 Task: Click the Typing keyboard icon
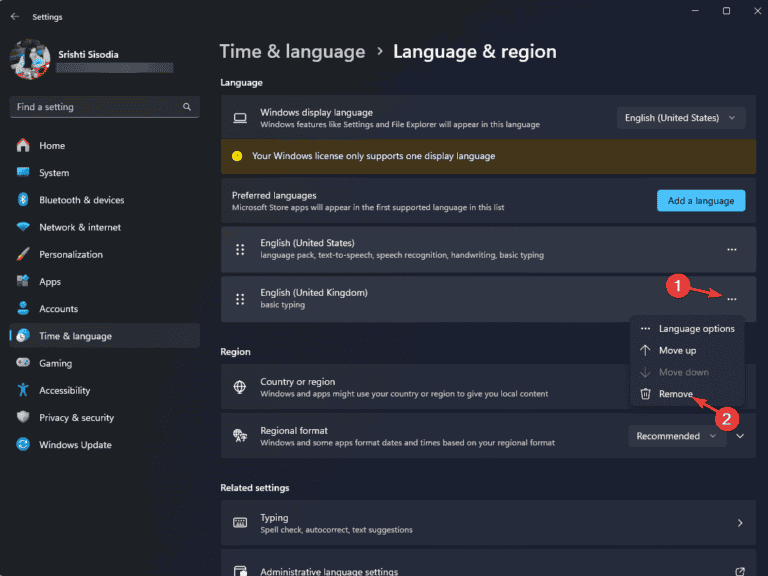[x=240, y=523]
